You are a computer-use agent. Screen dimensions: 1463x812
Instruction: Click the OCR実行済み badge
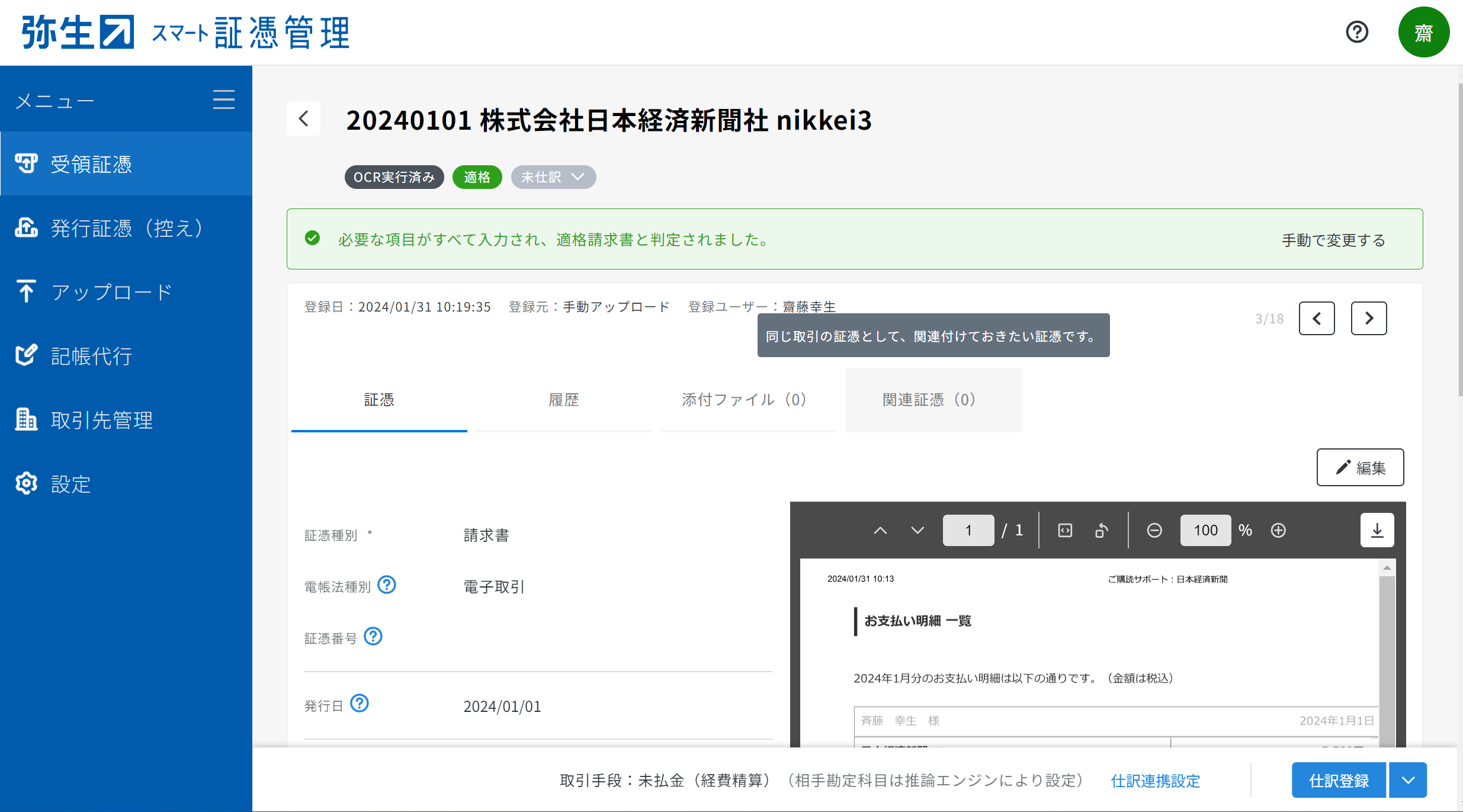[394, 177]
